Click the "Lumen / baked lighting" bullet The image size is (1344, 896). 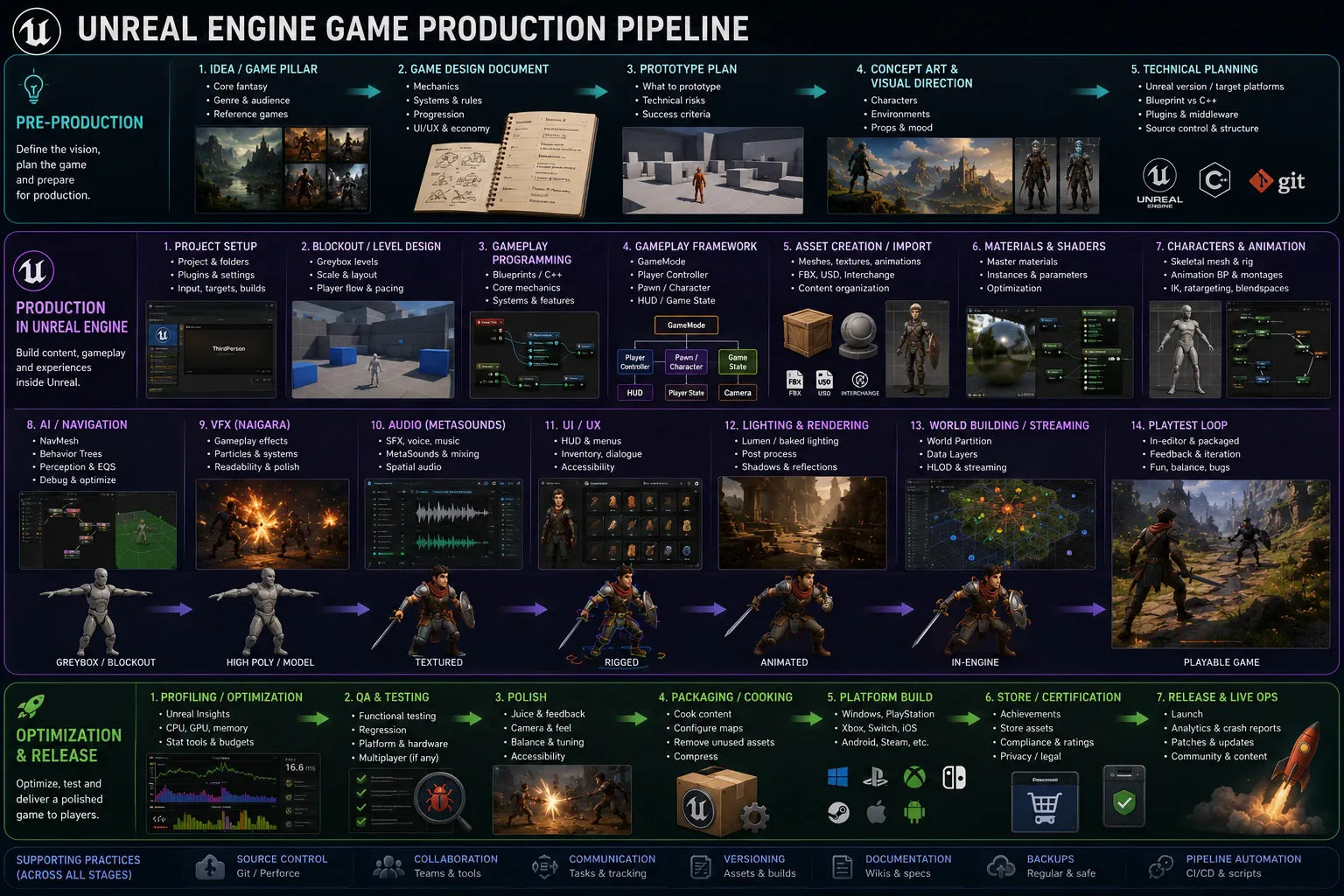click(790, 441)
